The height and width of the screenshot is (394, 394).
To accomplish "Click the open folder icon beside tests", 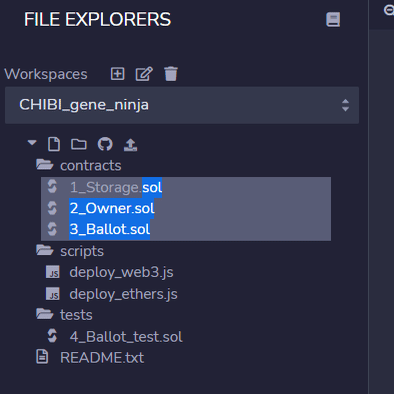I will (x=45, y=314).
